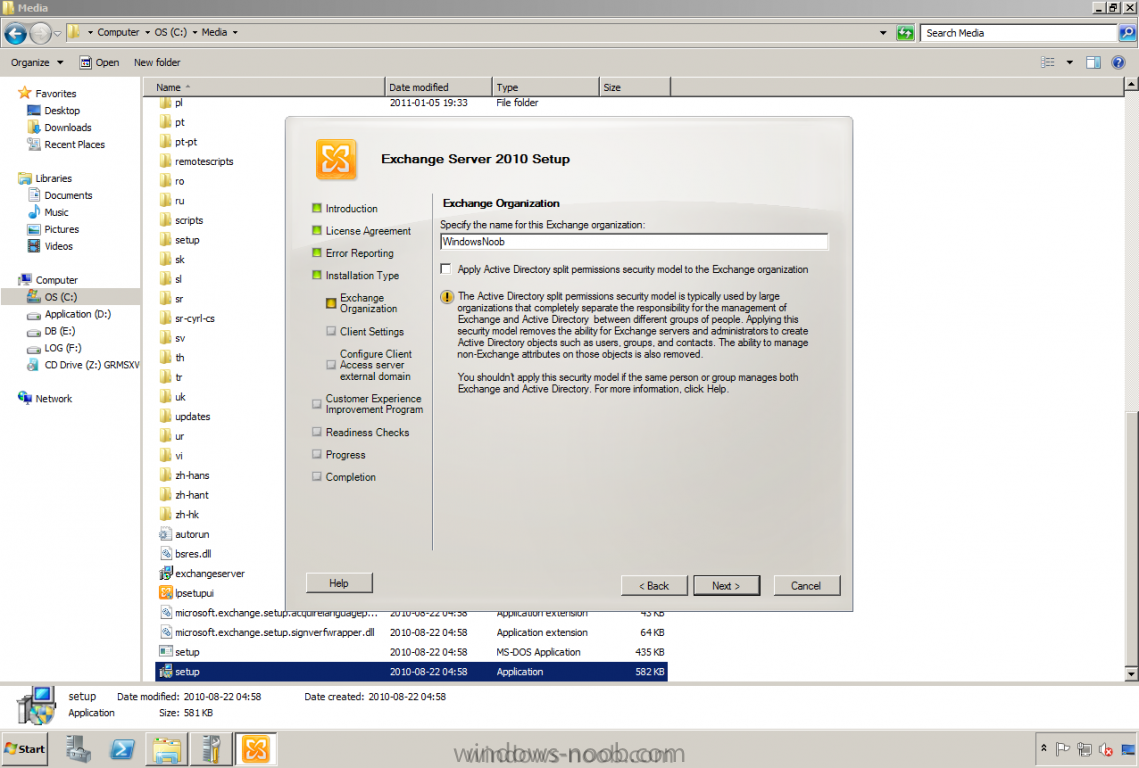Sort files by Type column
The height and width of the screenshot is (768, 1139).
(546, 87)
